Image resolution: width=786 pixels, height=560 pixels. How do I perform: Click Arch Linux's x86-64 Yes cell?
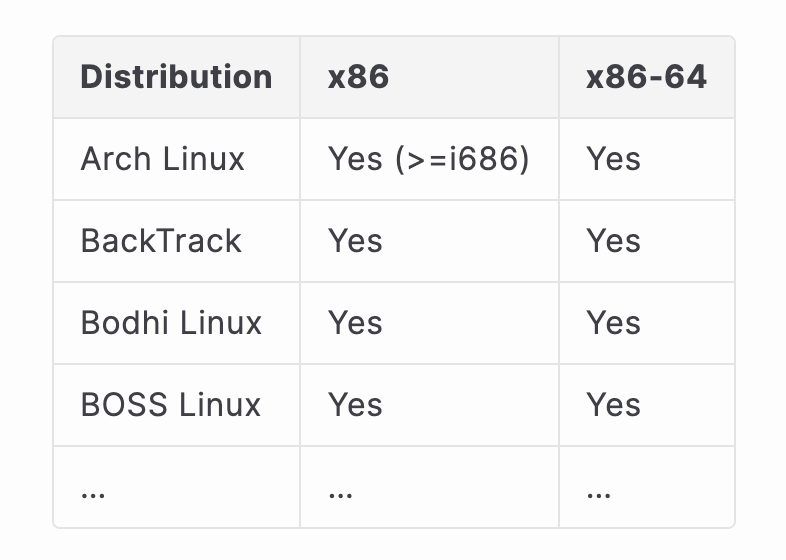[x=613, y=159]
